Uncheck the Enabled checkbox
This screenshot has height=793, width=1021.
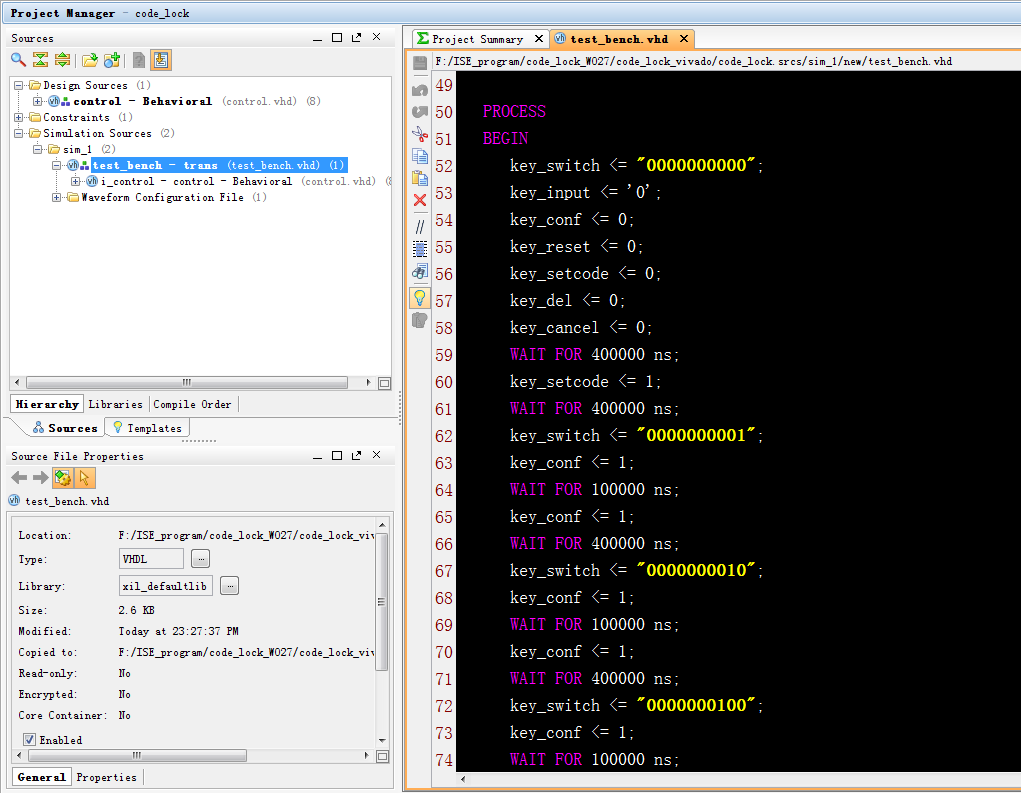(30, 740)
